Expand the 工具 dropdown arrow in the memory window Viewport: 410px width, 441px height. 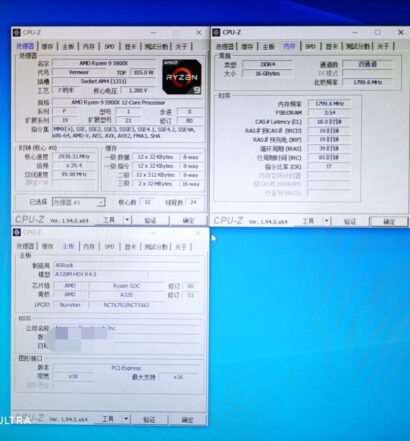coord(326,221)
